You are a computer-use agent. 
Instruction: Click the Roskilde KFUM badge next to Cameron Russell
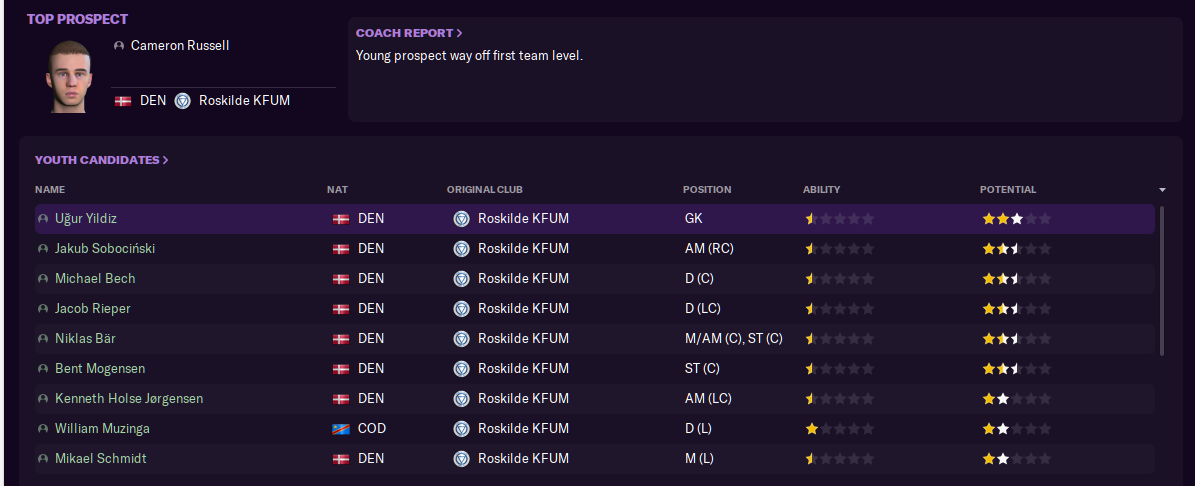coord(182,101)
